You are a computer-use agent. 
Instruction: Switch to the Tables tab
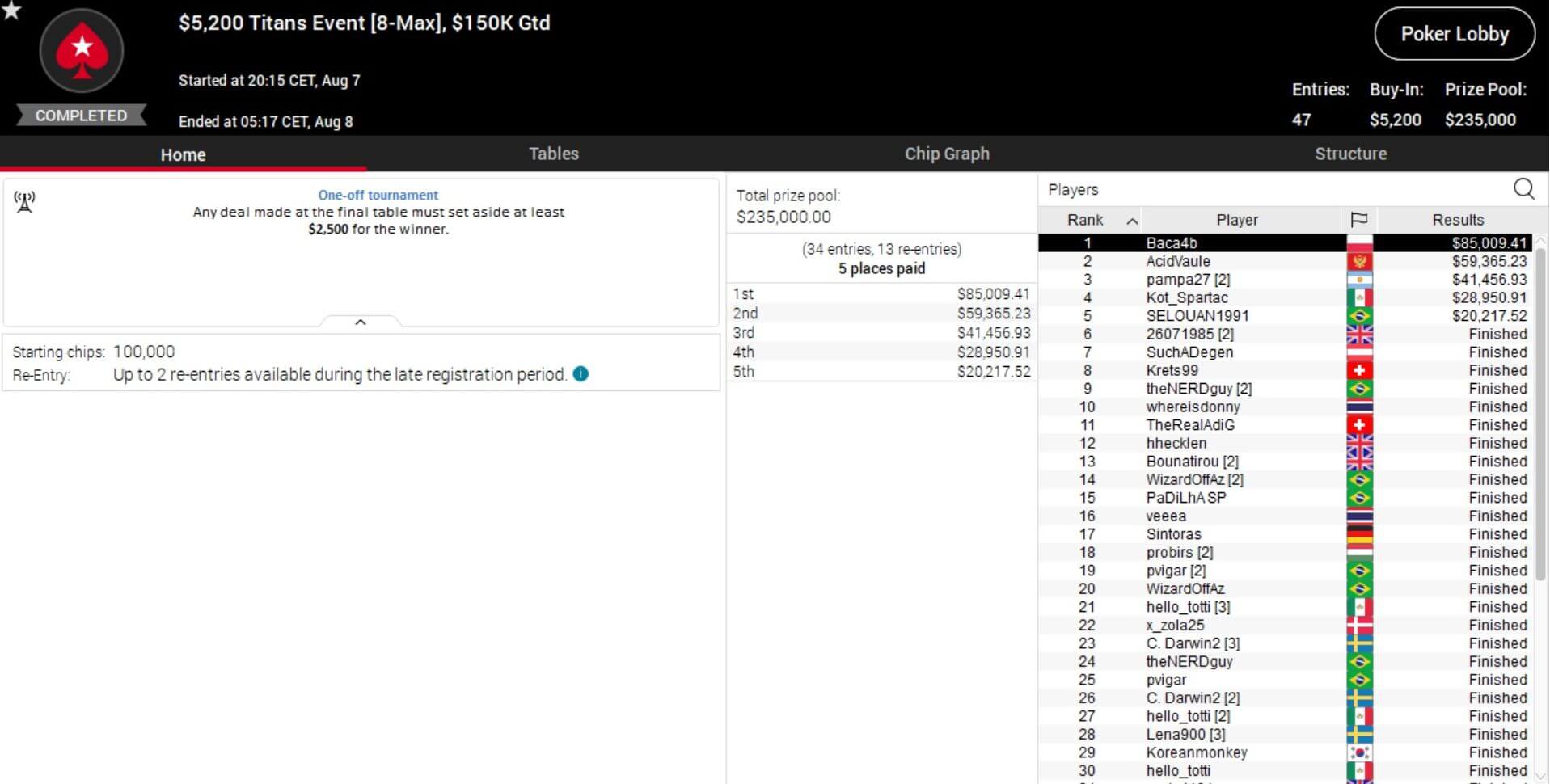553,154
